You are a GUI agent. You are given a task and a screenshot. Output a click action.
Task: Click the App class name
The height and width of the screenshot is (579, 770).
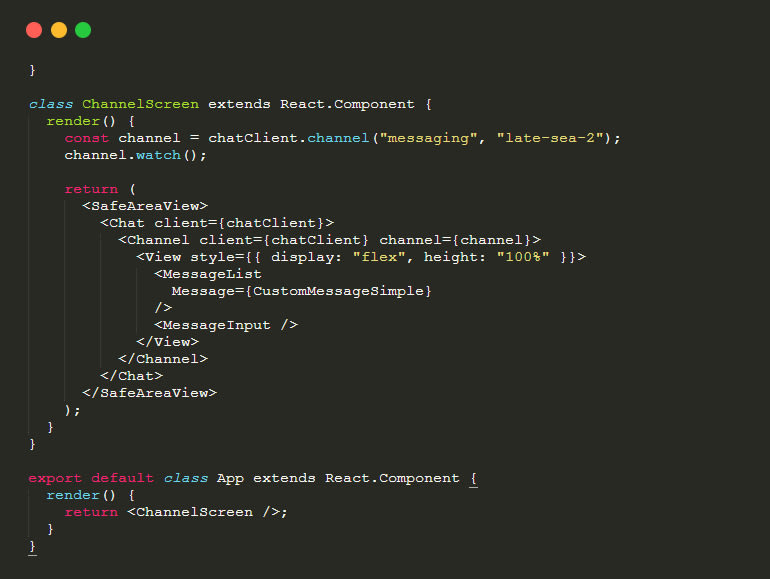click(230, 478)
